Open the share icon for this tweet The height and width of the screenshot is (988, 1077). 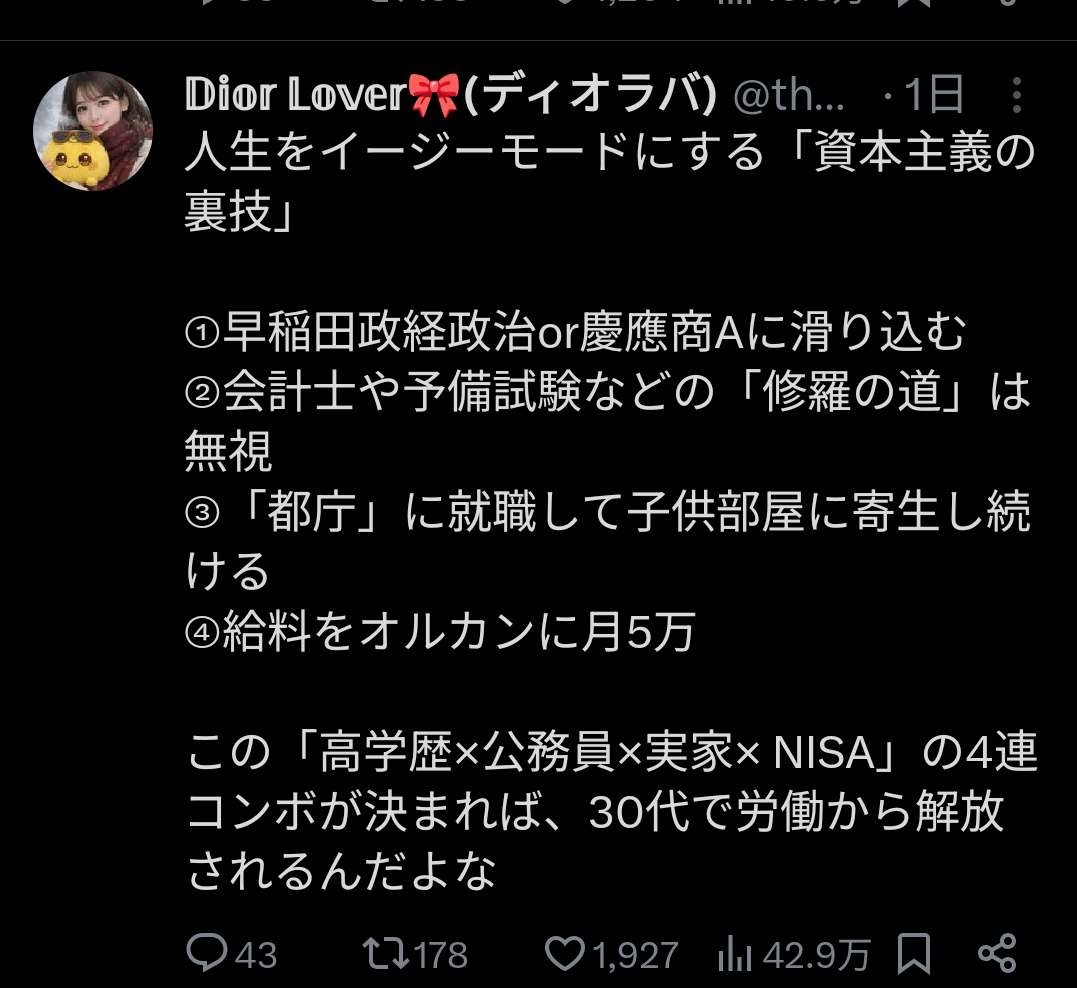tap(997, 954)
